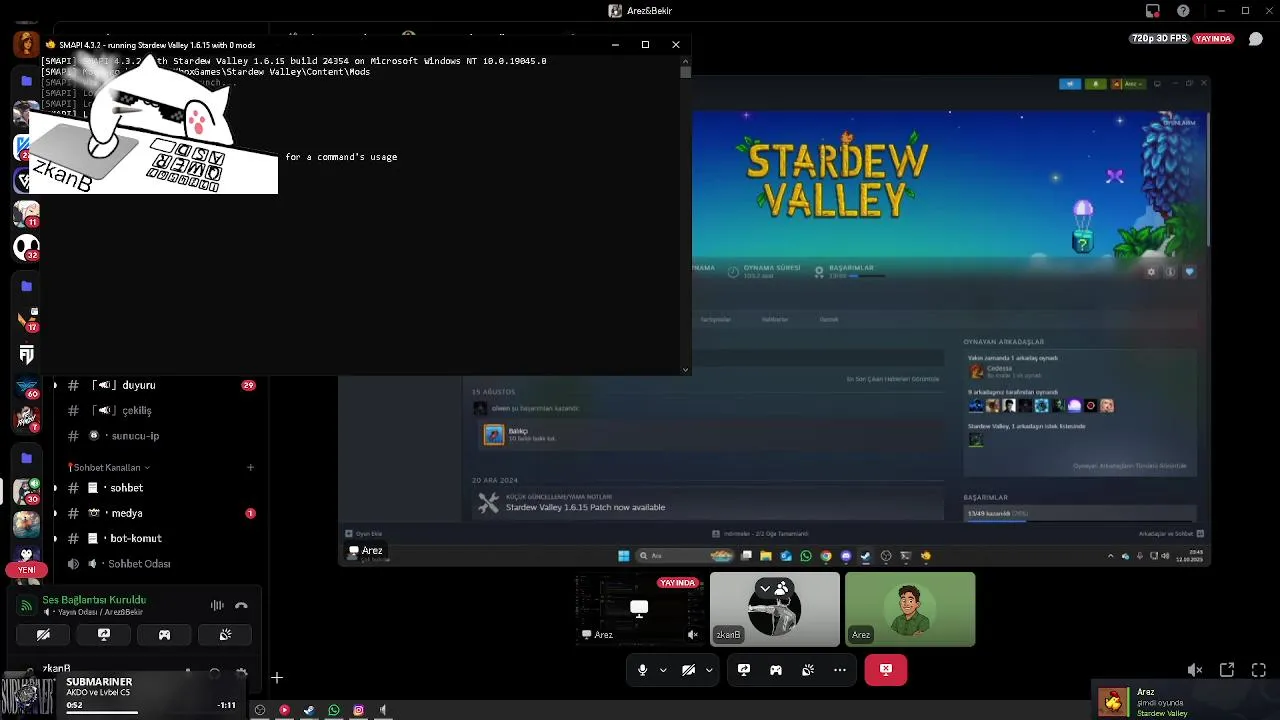Open microphone input options arrow
This screenshot has height=720, width=1280.
click(x=663, y=670)
